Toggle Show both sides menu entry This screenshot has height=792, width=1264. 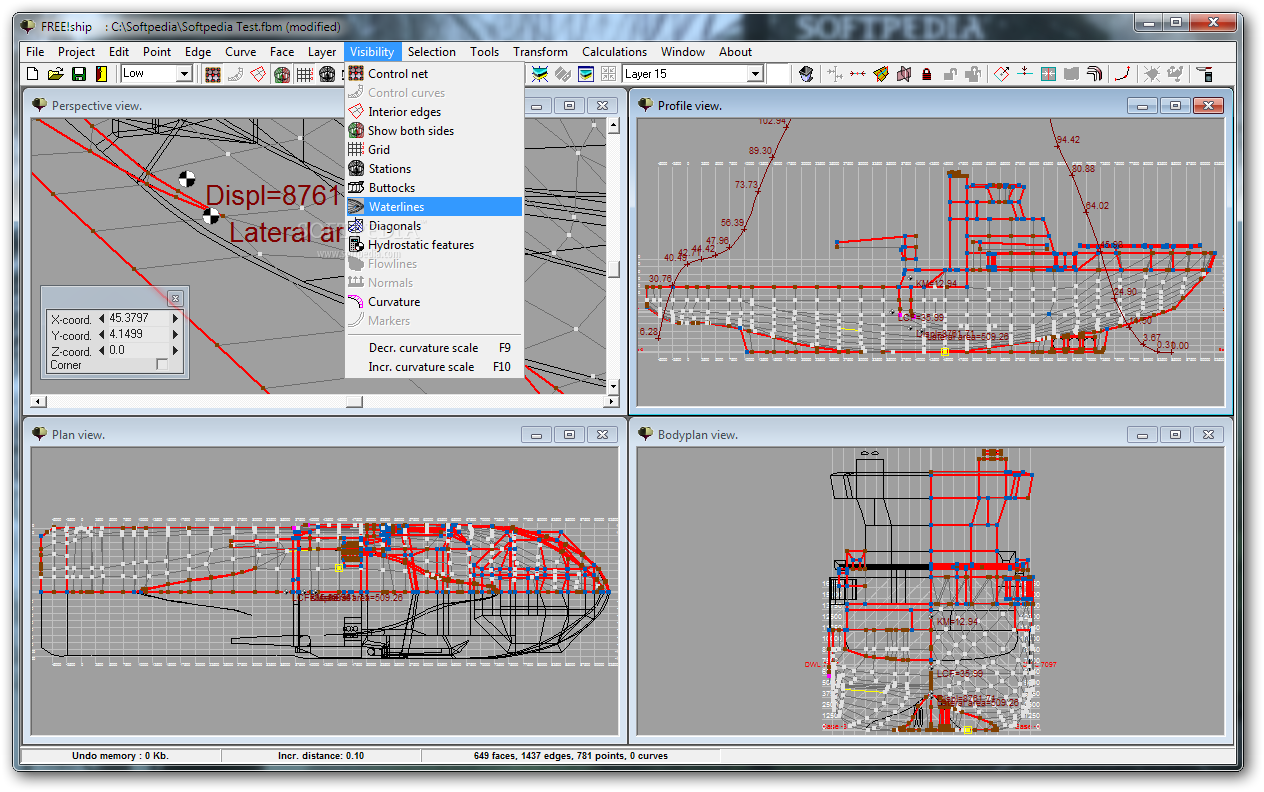tap(433, 131)
